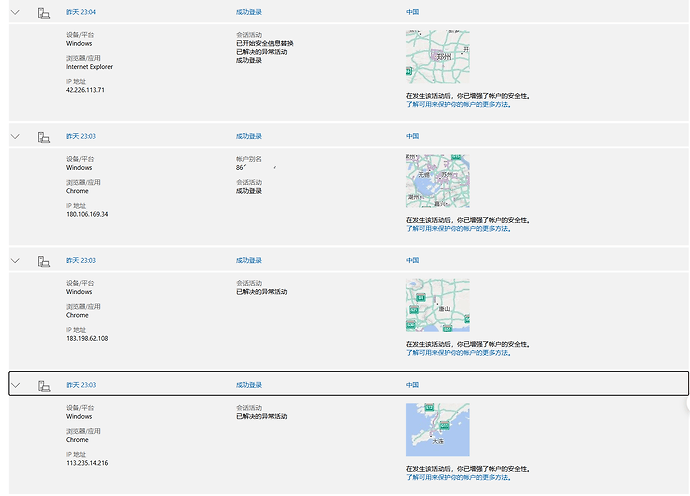Click 中国 link above the Dalian map
The width and height of the screenshot is (690, 496).
412,385
